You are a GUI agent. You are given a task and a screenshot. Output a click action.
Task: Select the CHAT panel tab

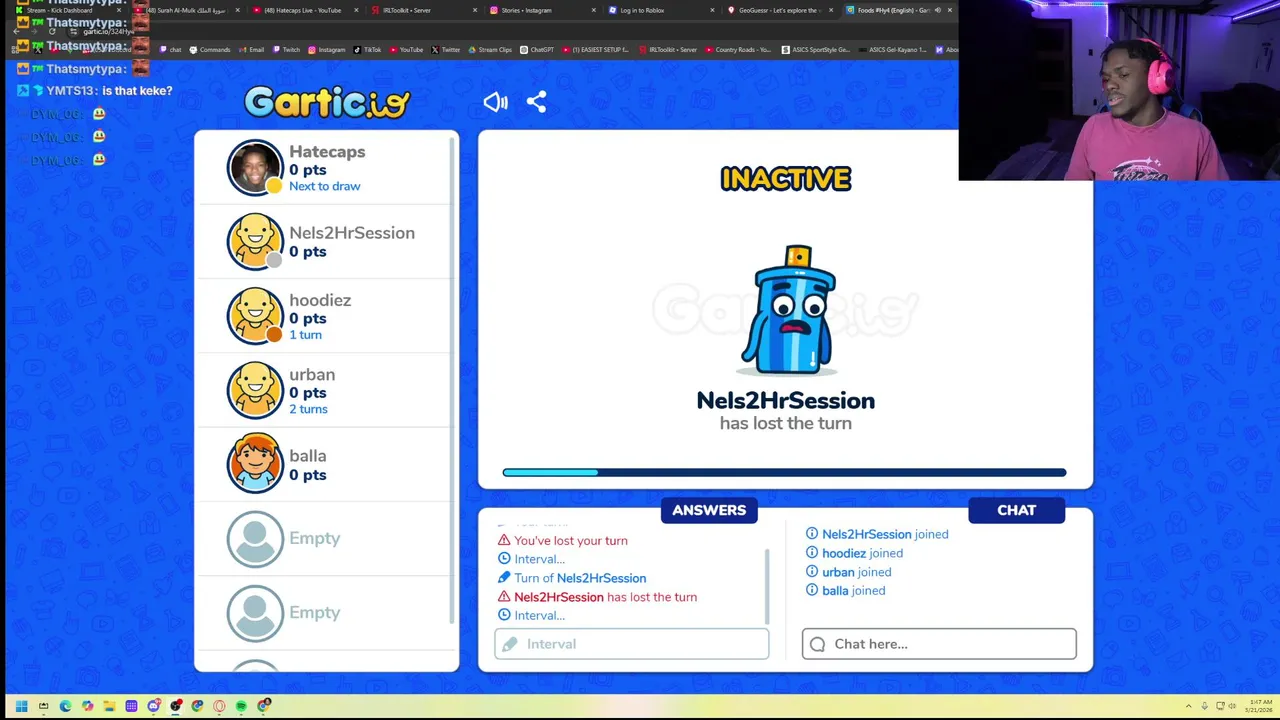tap(1016, 510)
